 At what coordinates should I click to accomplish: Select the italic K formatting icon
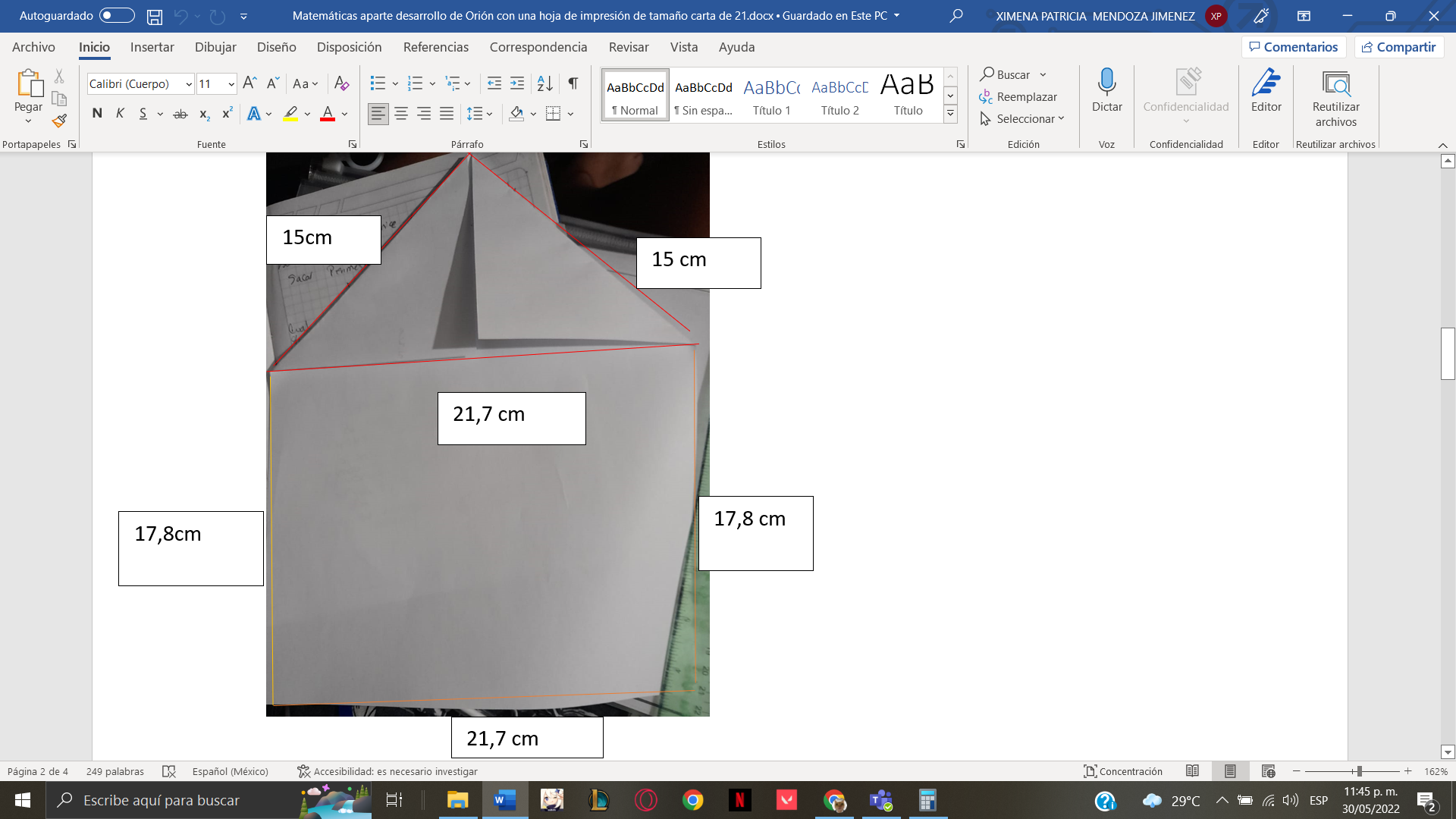(x=119, y=113)
